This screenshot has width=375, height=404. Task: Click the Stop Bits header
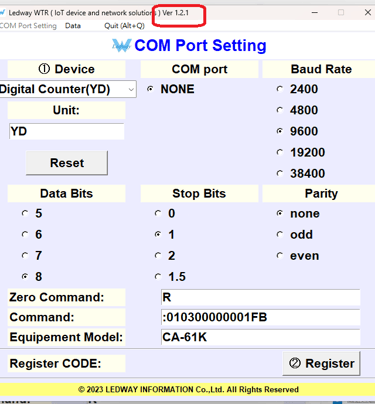[199, 193]
